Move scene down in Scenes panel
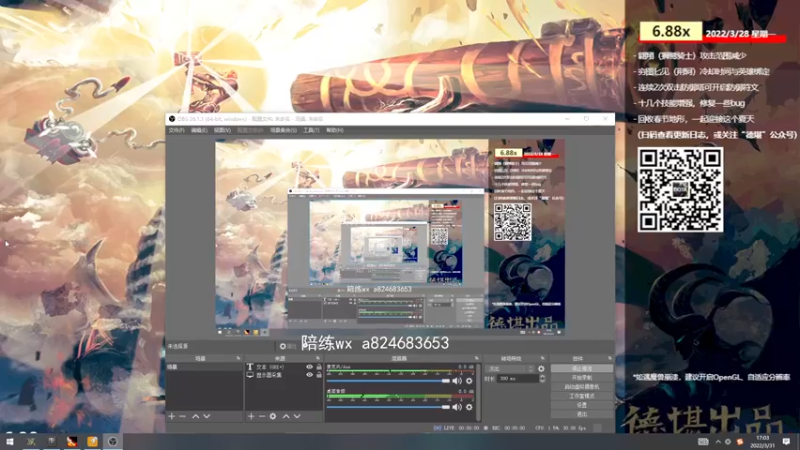Image resolution: width=800 pixels, height=450 pixels. click(207, 416)
